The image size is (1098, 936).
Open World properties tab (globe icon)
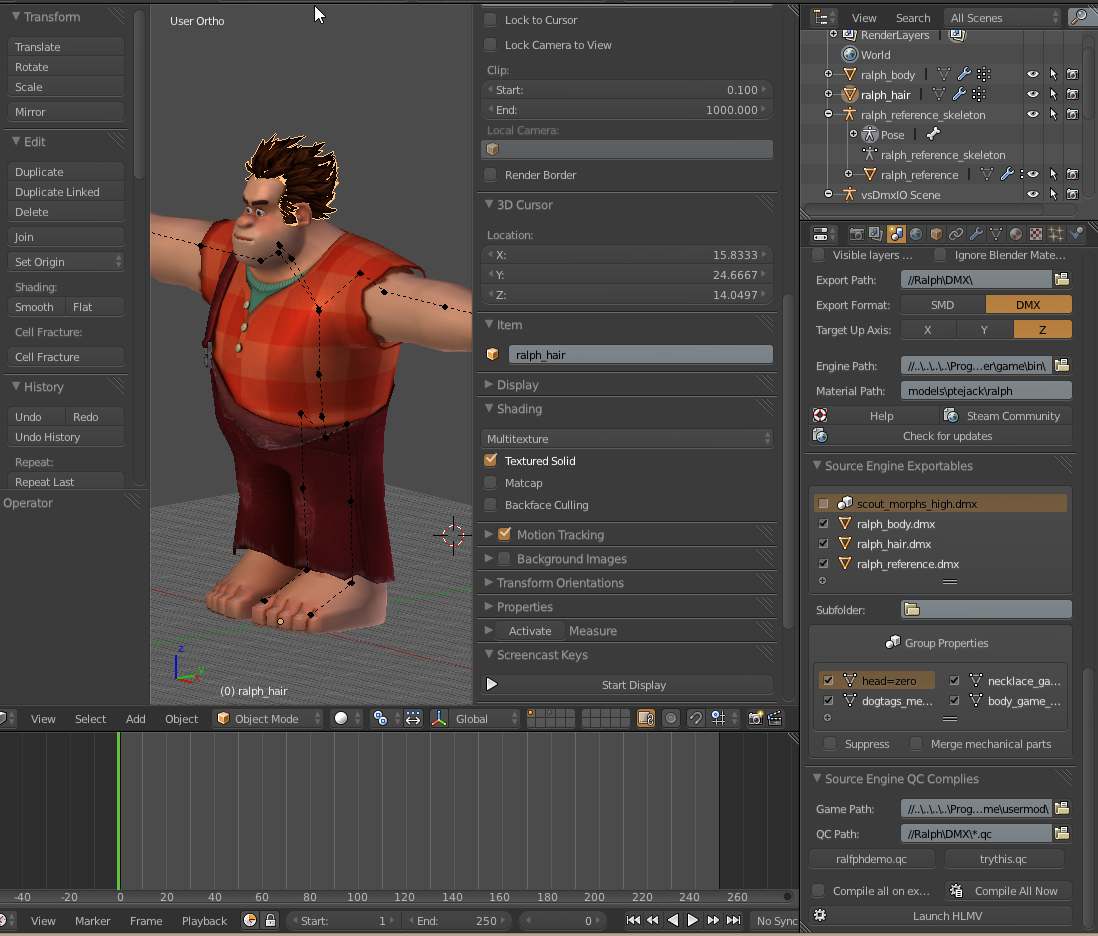click(x=916, y=234)
